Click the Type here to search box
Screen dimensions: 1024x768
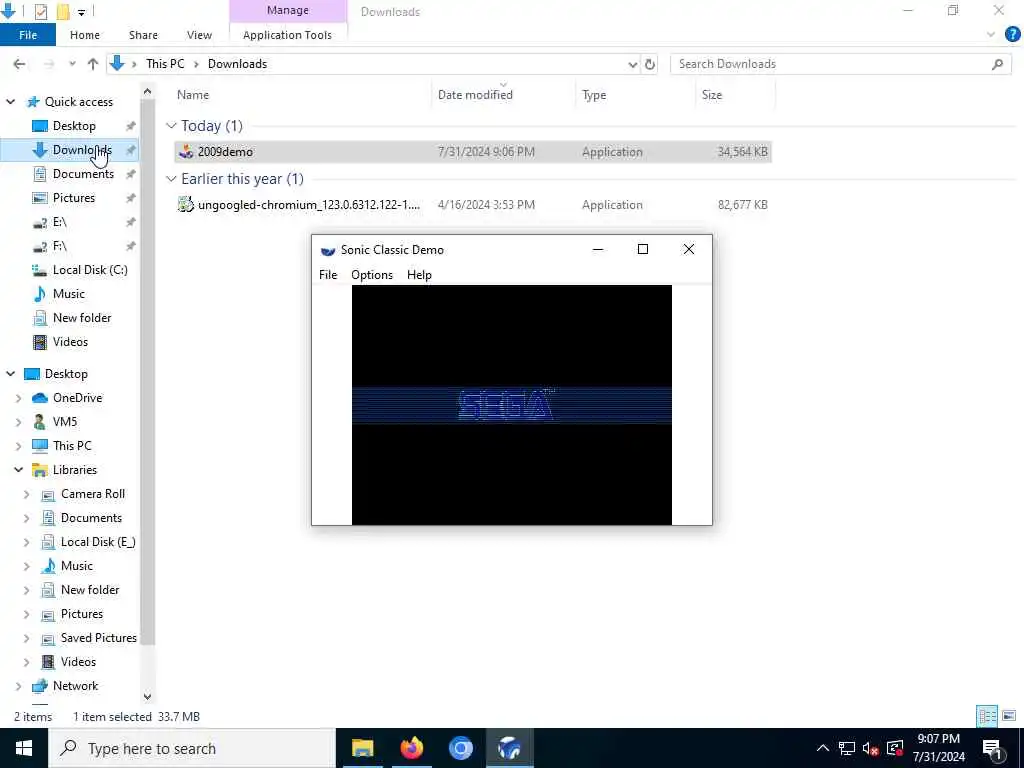(x=192, y=748)
